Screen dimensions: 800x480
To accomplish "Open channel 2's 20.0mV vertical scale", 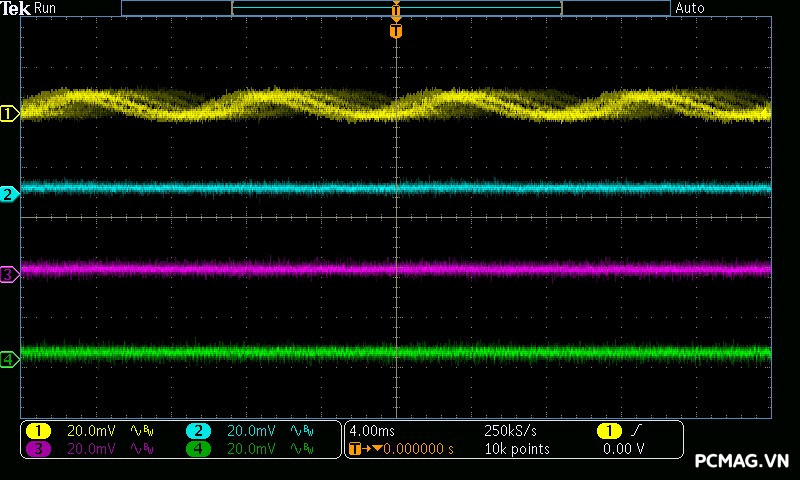I will click(249, 431).
